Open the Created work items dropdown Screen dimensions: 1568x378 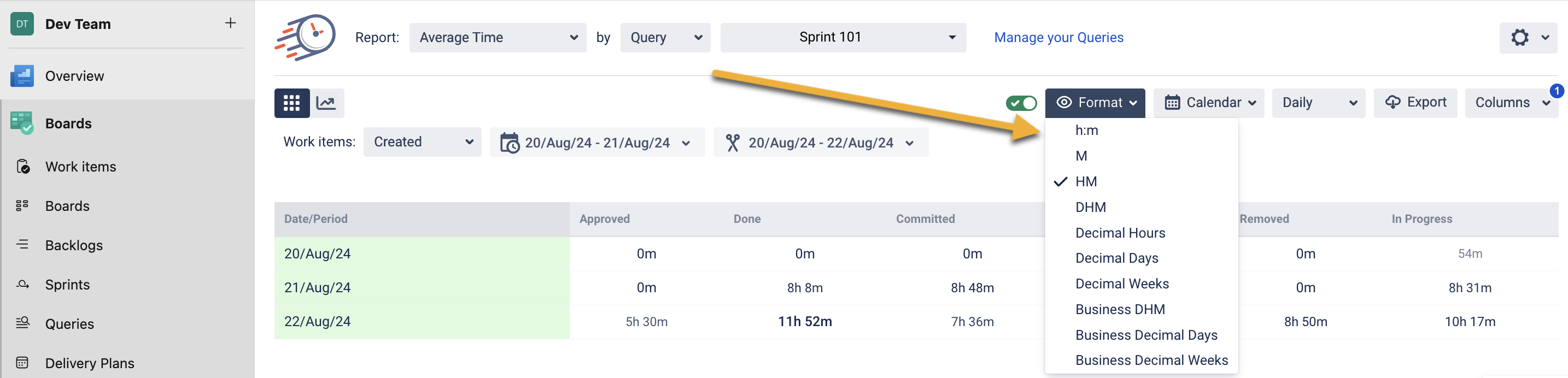[423, 141]
